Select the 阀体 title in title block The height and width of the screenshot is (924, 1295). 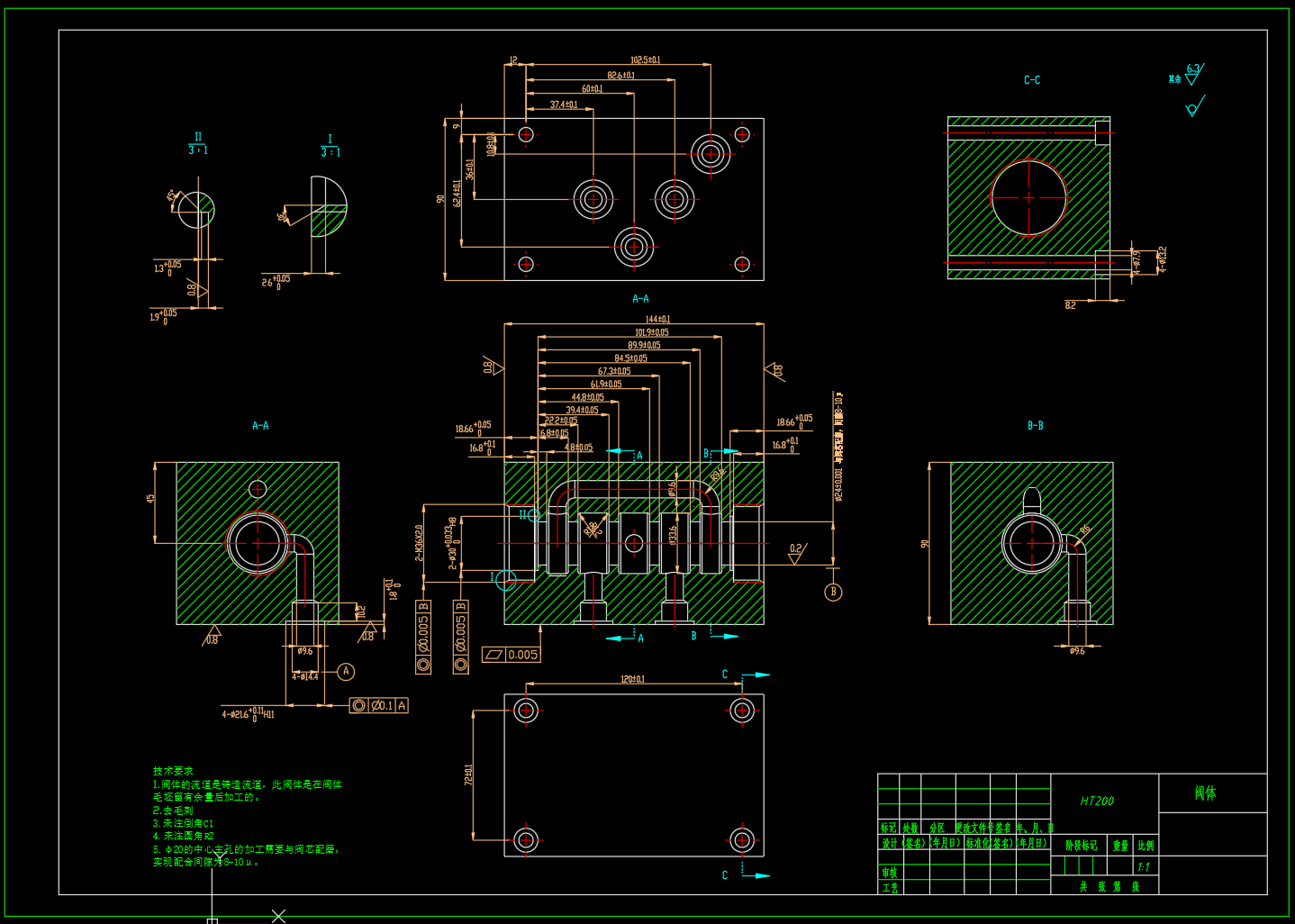(x=1205, y=793)
